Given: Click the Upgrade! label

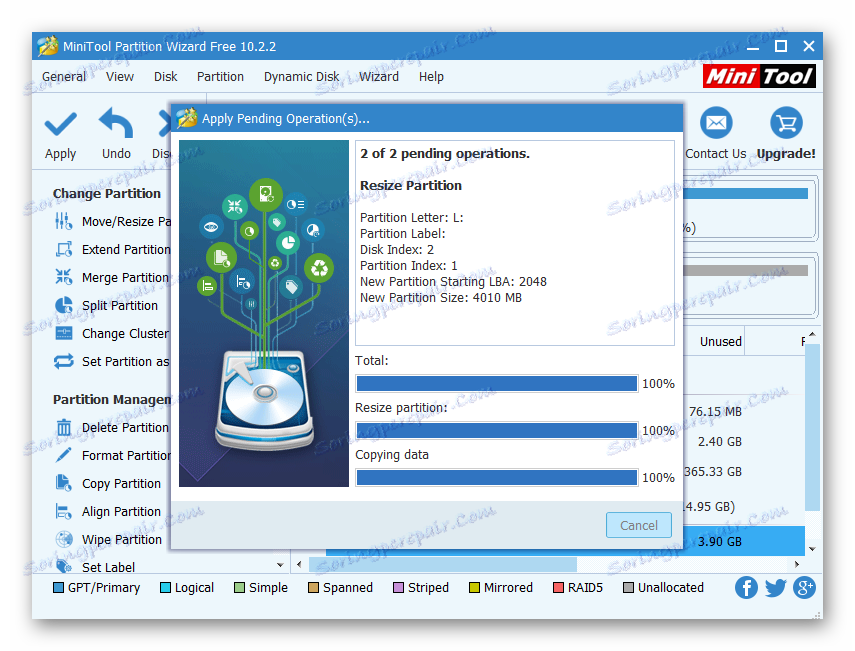Looking at the screenshot, I should (x=786, y=154).
